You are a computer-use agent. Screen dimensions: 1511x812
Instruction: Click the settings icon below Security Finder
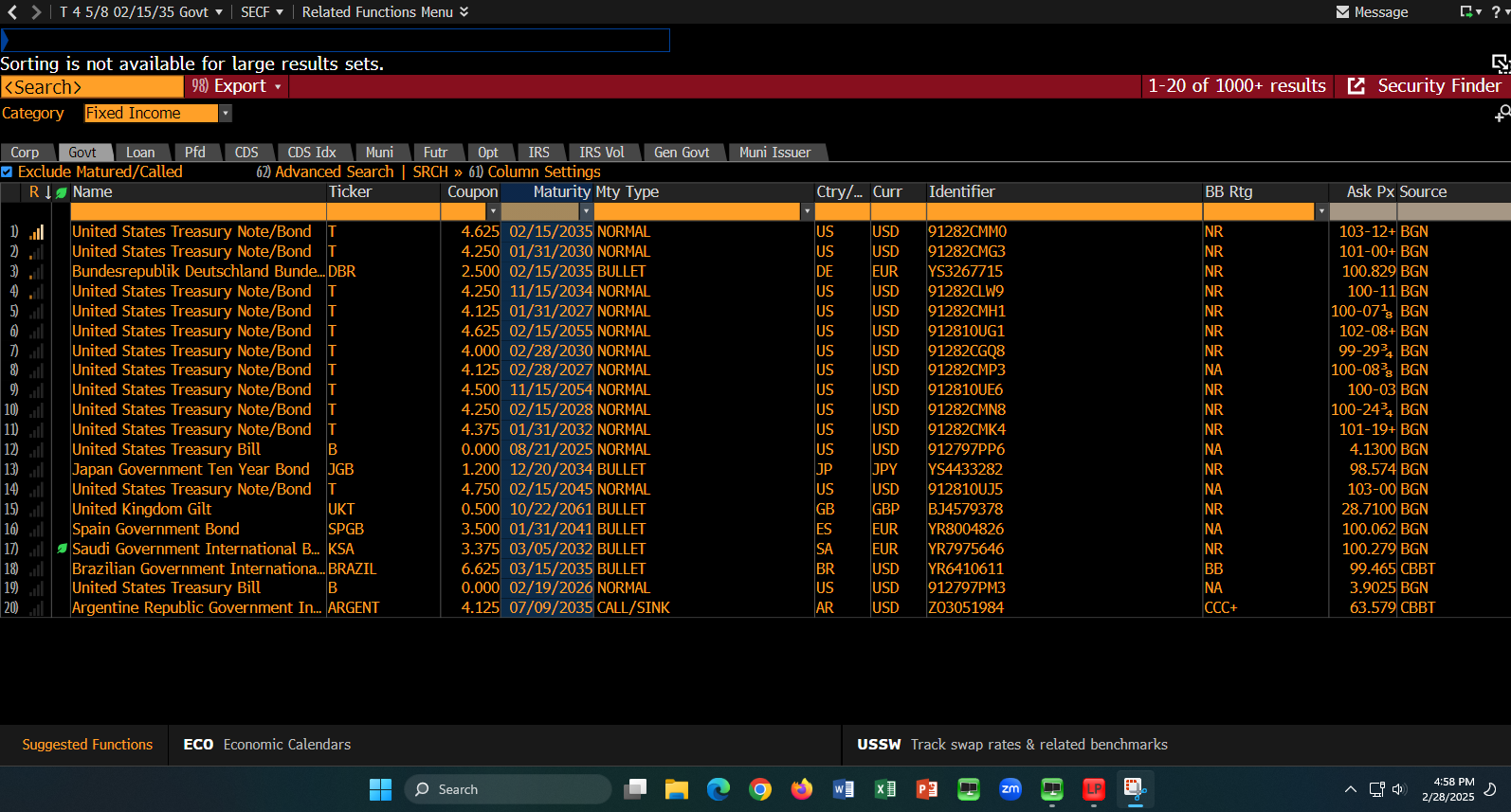1502,114
